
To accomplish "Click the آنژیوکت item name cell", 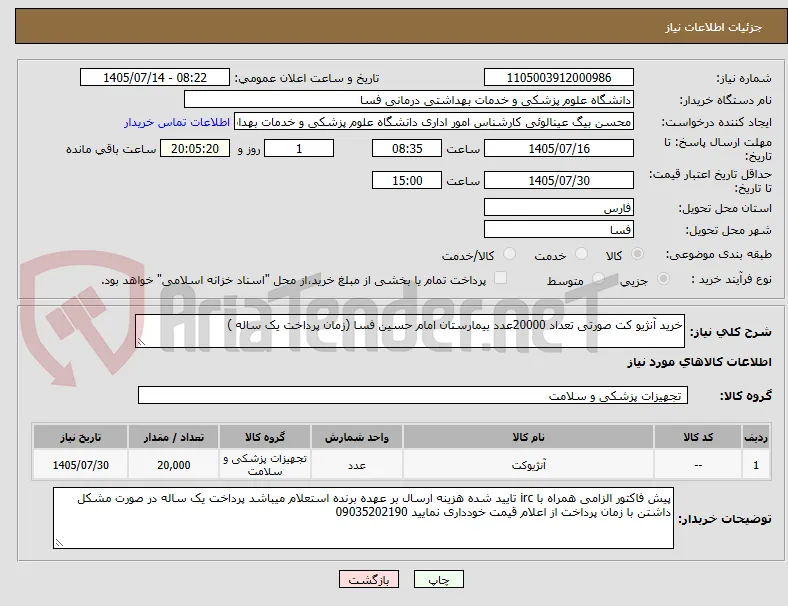I will [x=528, y=465].
